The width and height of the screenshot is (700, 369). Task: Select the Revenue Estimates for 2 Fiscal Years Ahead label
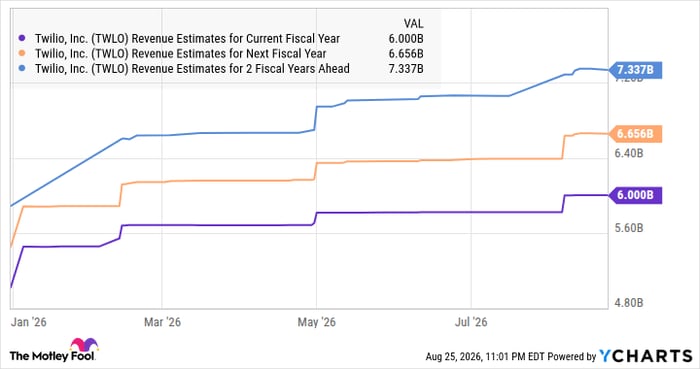point(192,69)
